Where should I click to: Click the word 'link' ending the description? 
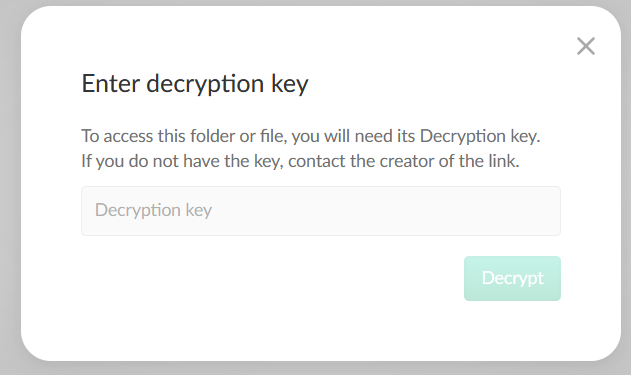tap(502, 161)
